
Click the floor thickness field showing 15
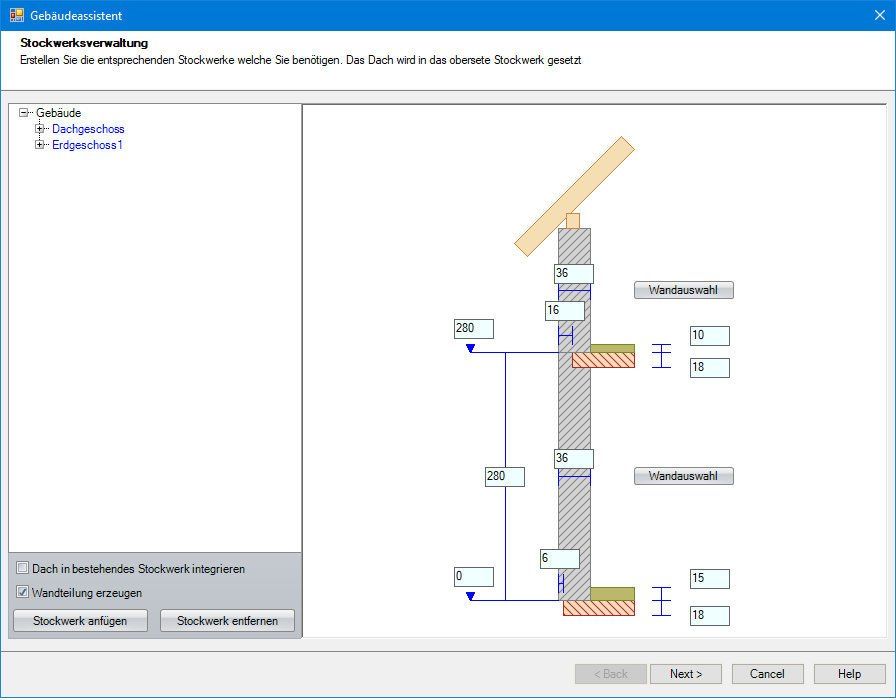click(x=709, y=579)
